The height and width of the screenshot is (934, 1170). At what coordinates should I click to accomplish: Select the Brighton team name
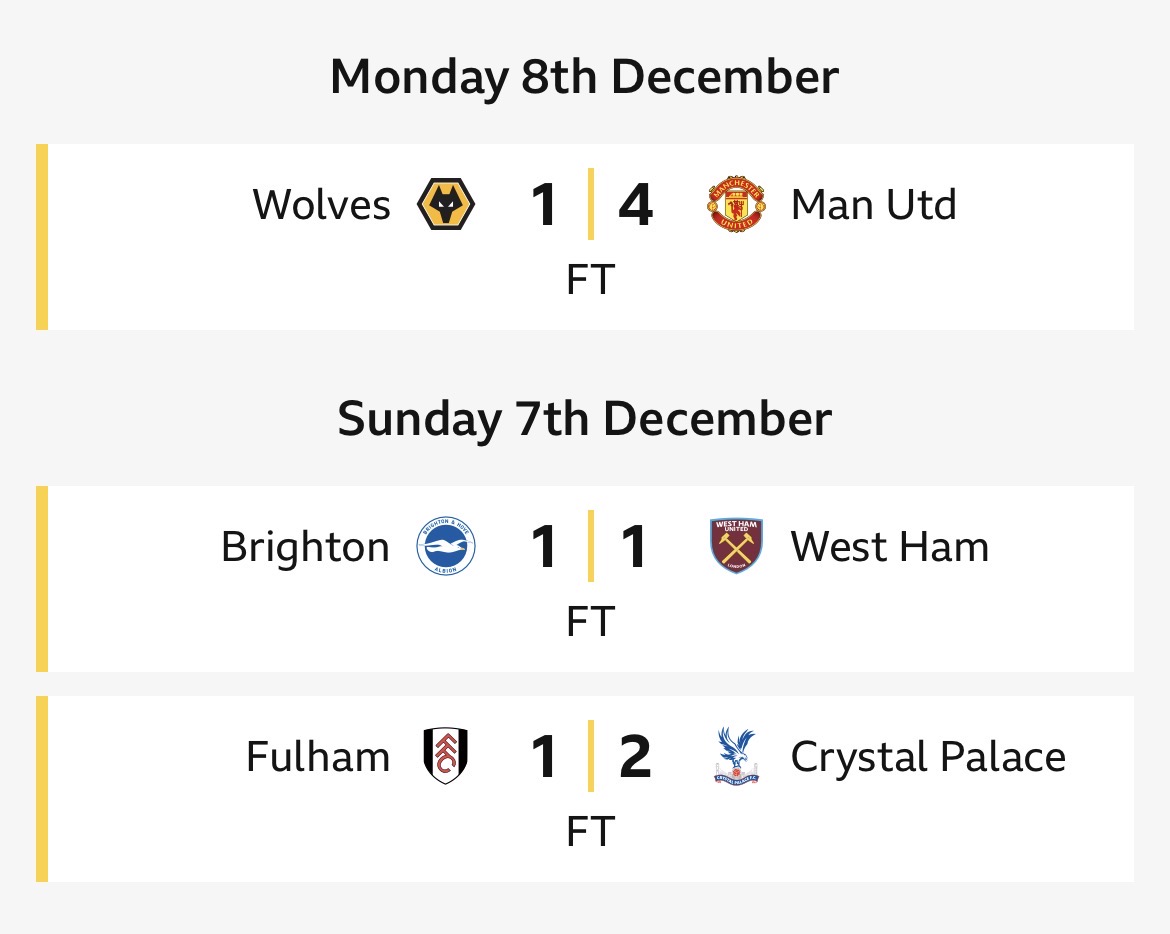click(x=305, y=548)
